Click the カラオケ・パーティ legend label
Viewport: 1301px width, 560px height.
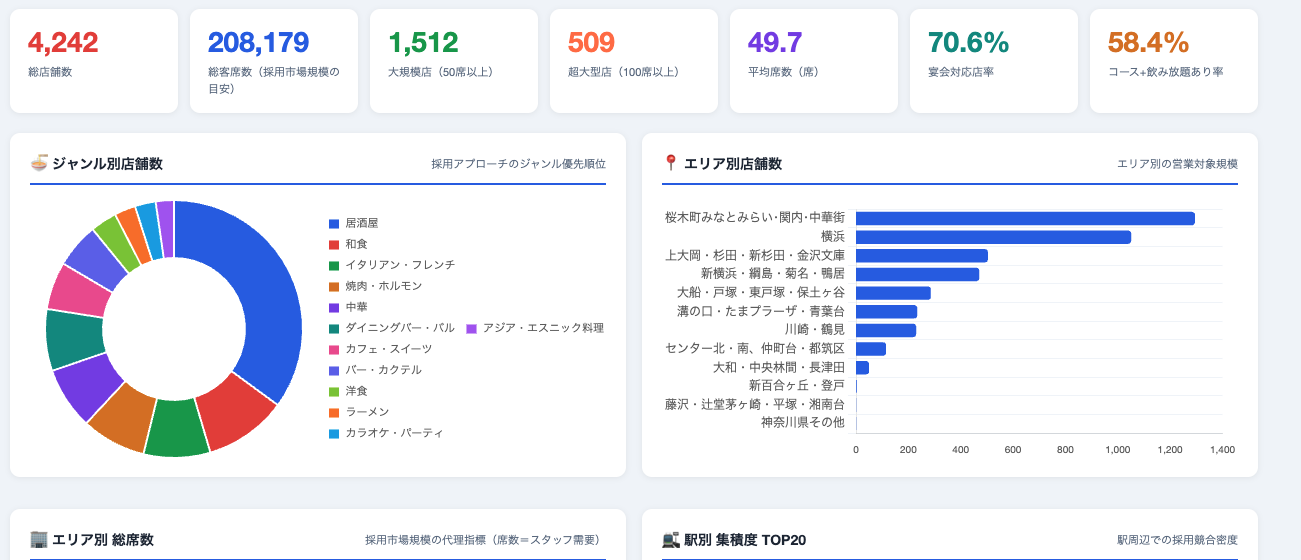click(x=394, y=433)
